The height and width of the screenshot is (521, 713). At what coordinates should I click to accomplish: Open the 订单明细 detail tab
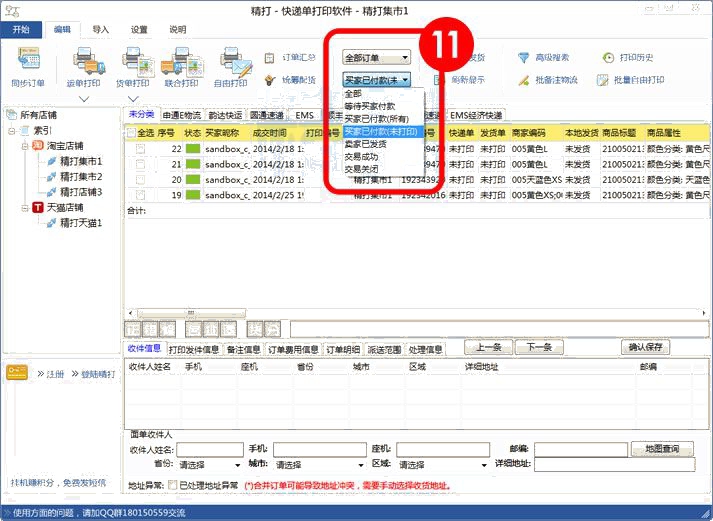tap(343, 349)
